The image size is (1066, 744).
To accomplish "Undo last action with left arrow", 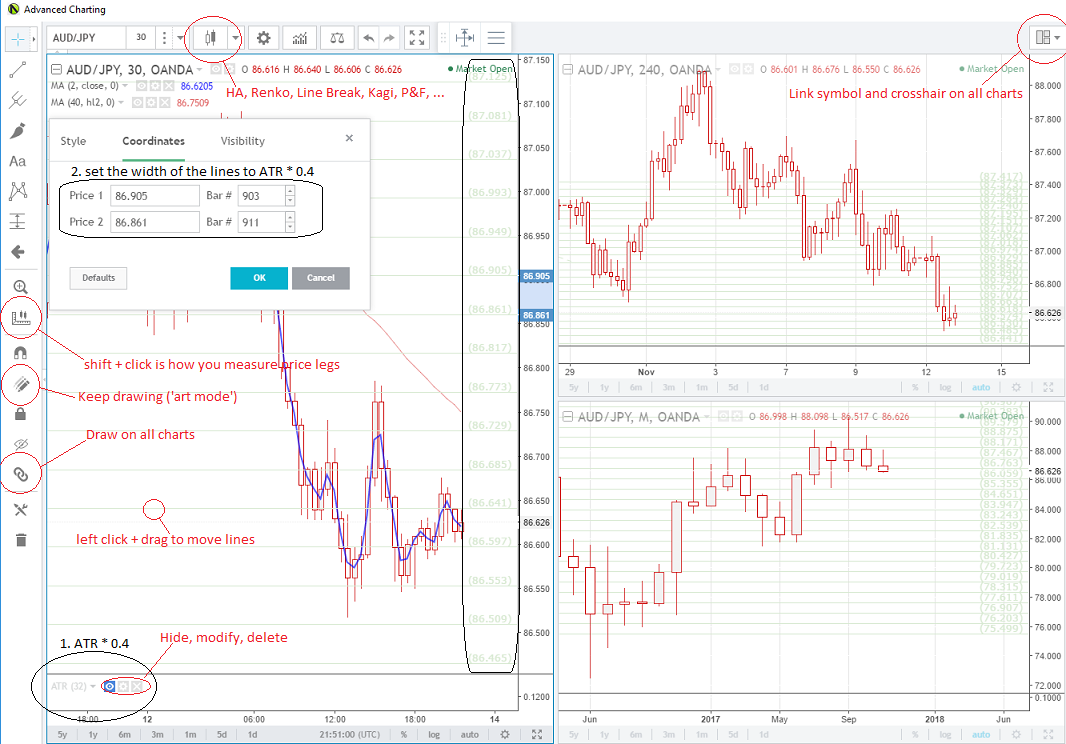I will tap(368, 38).
